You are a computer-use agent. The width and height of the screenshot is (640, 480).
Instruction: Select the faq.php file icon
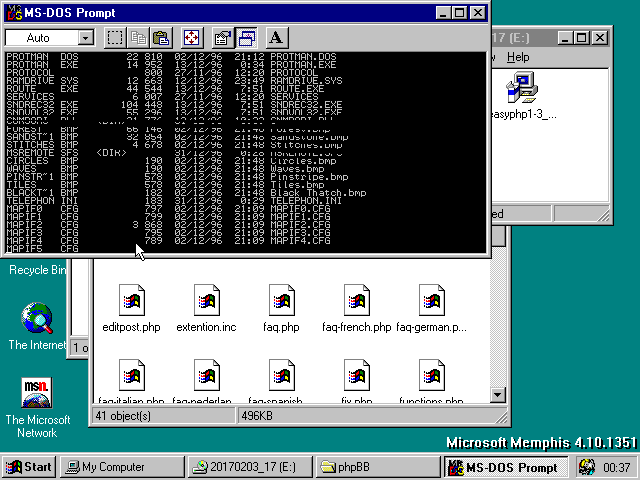point(282,300)
